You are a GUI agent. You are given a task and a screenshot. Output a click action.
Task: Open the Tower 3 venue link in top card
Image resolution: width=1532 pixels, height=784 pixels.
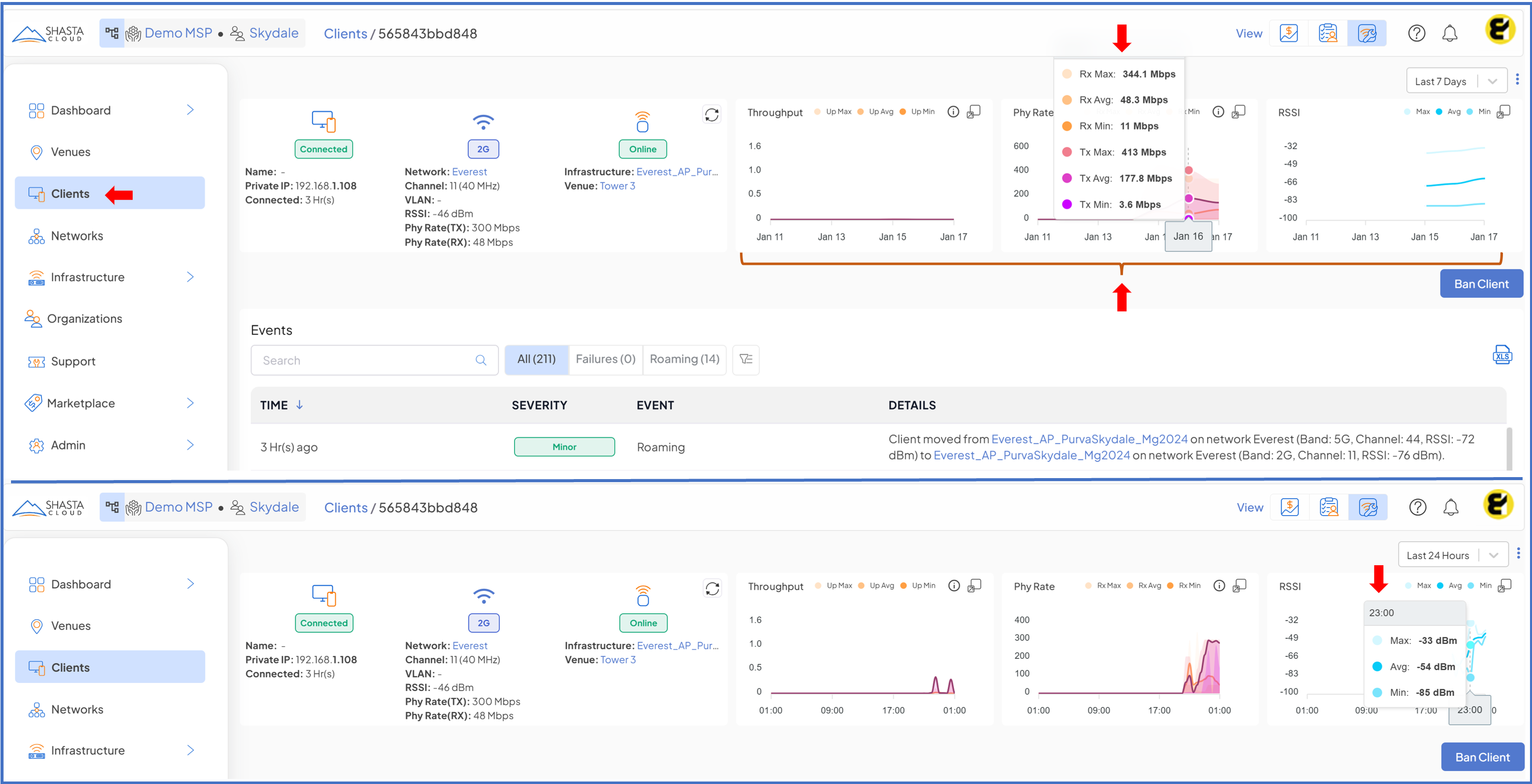click(x=617, y=186)
